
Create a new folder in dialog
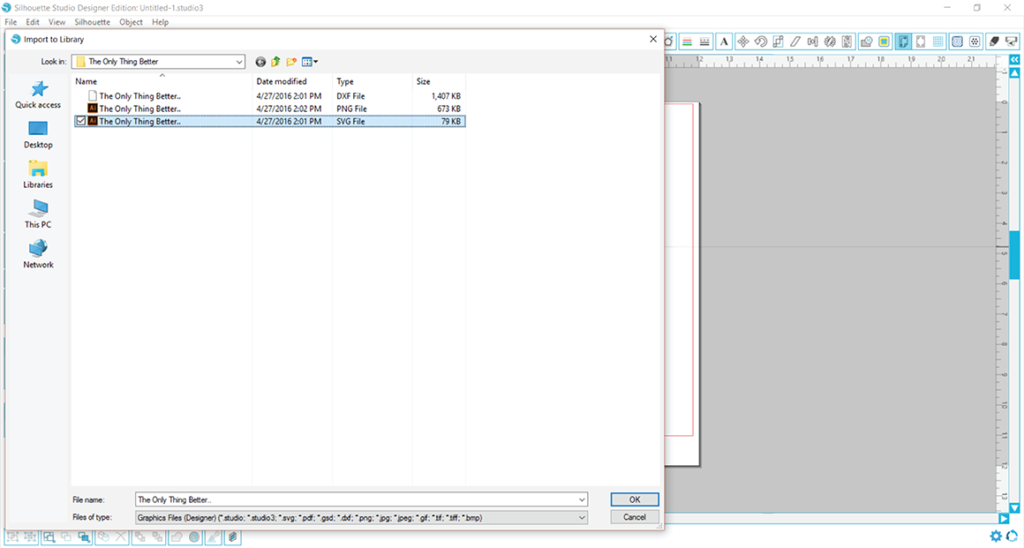click(x=291, y=61)
